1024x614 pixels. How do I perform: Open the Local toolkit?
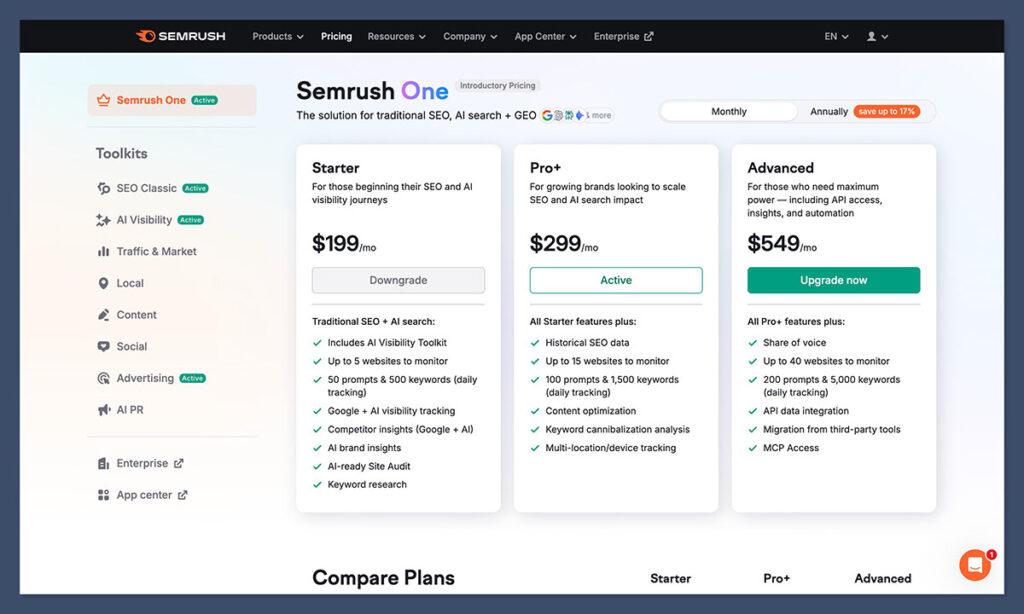(128, 283)
